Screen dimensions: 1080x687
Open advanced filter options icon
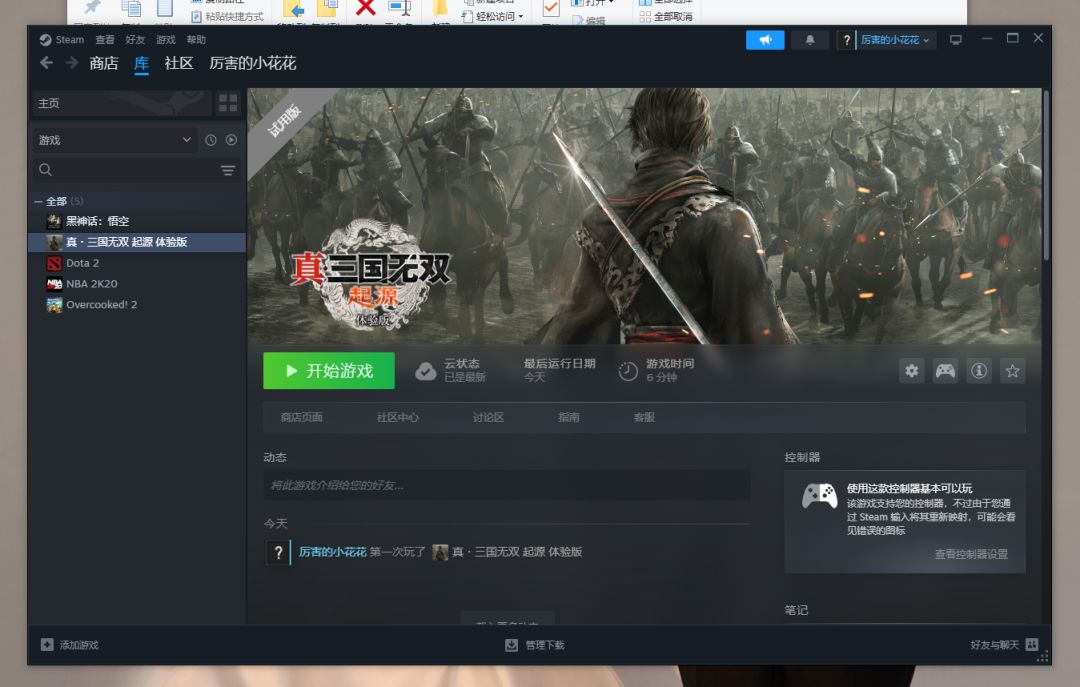click(x=228, y=170)
